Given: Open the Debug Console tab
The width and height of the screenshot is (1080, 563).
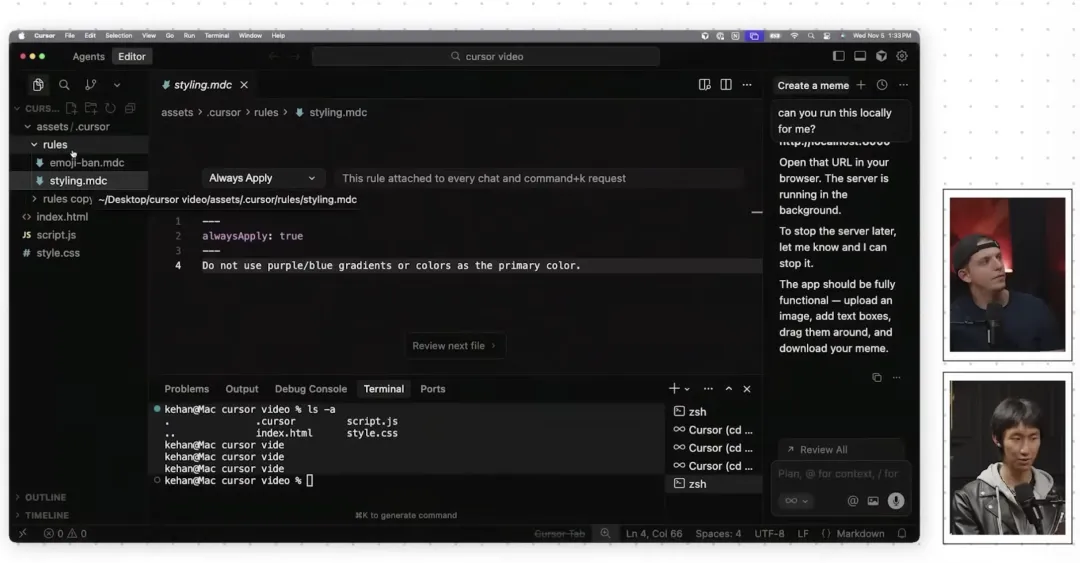Looking at the screenshot, I should click(311, 389).
